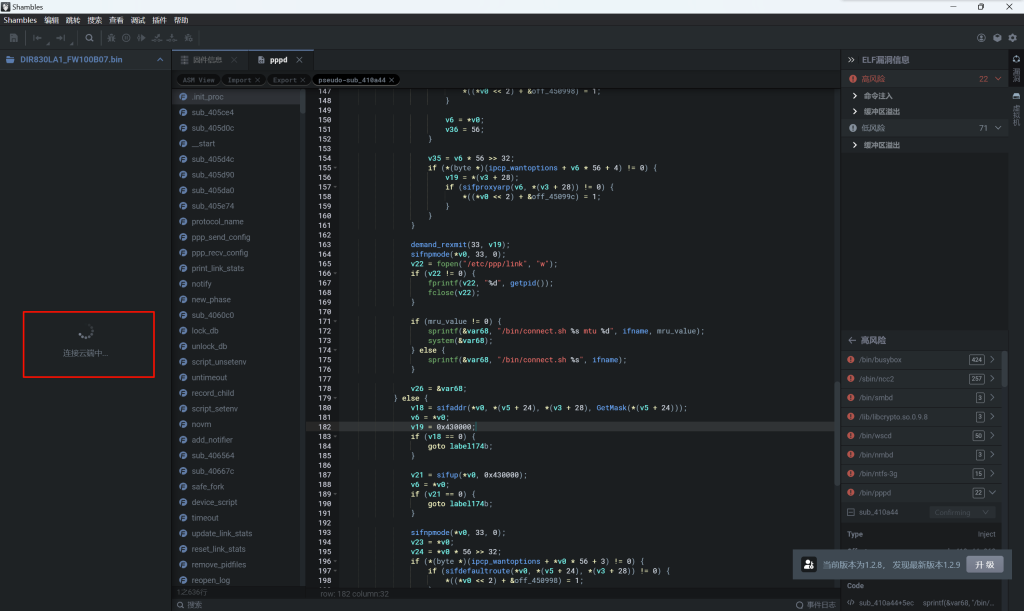The image size is (1024, 611).
Task: Collapse the DIR830LA1_FW100B07.bin file tree
Action: [x=159, y=60]
